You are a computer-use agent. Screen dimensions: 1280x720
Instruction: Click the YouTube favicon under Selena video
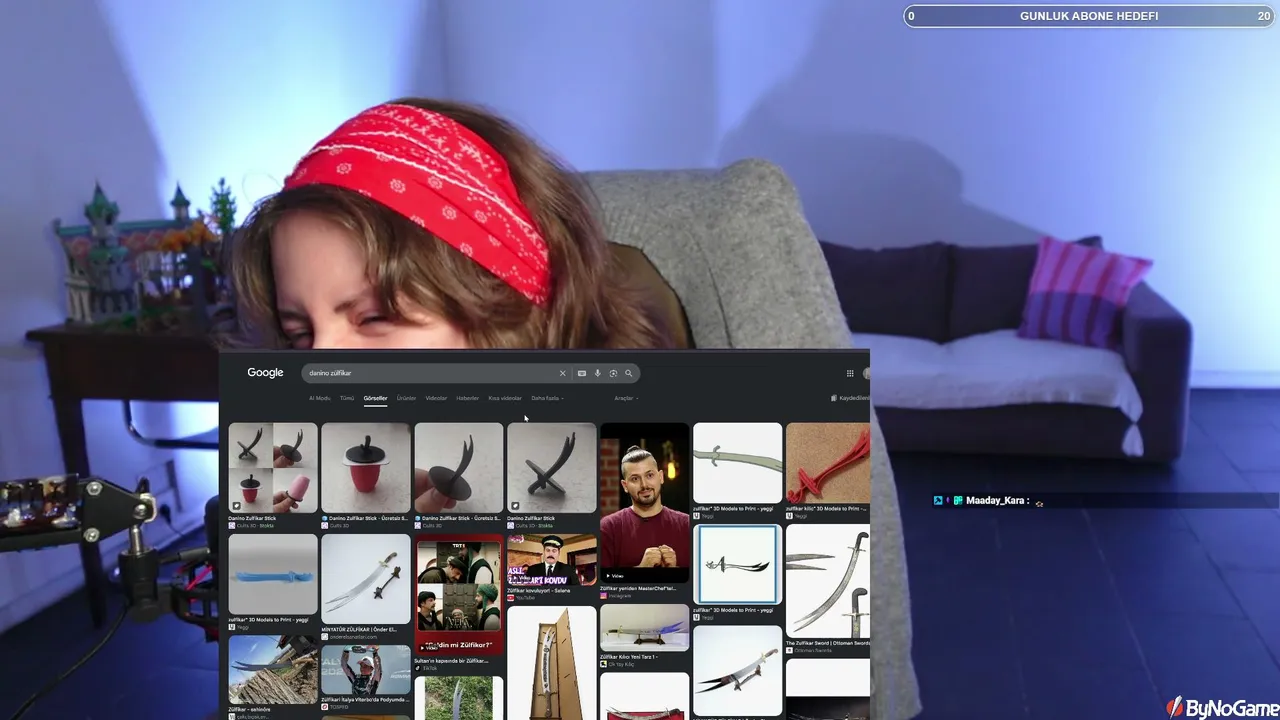tap(510, 597)
